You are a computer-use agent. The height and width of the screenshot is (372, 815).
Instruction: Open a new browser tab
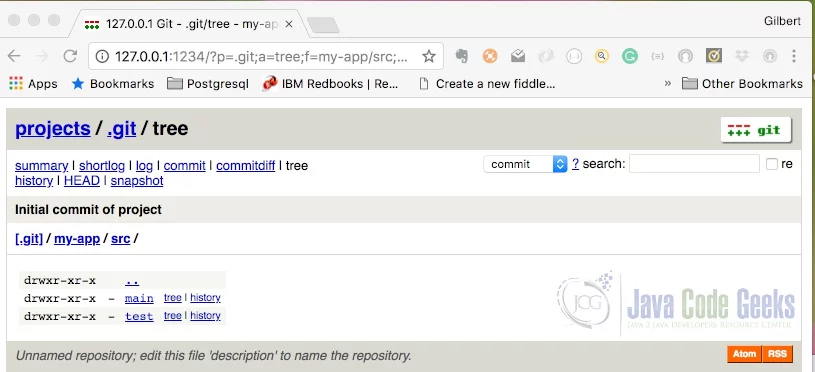[x=323, y=25]
